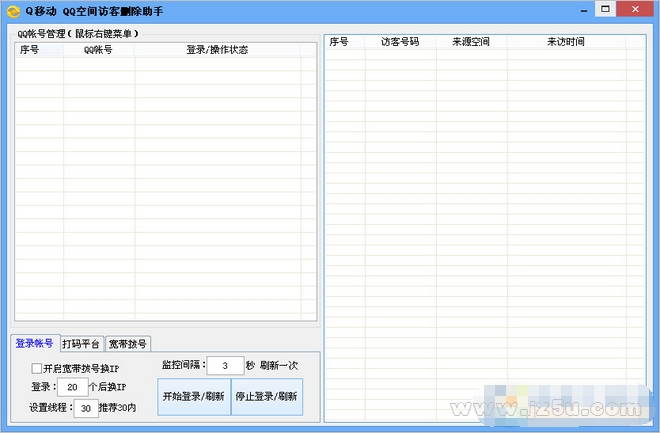Image resolution: width=660 pixels, height=433 pixels.
Task: Focus the 设置线程 field showing 30
Action: pos(86,408)
